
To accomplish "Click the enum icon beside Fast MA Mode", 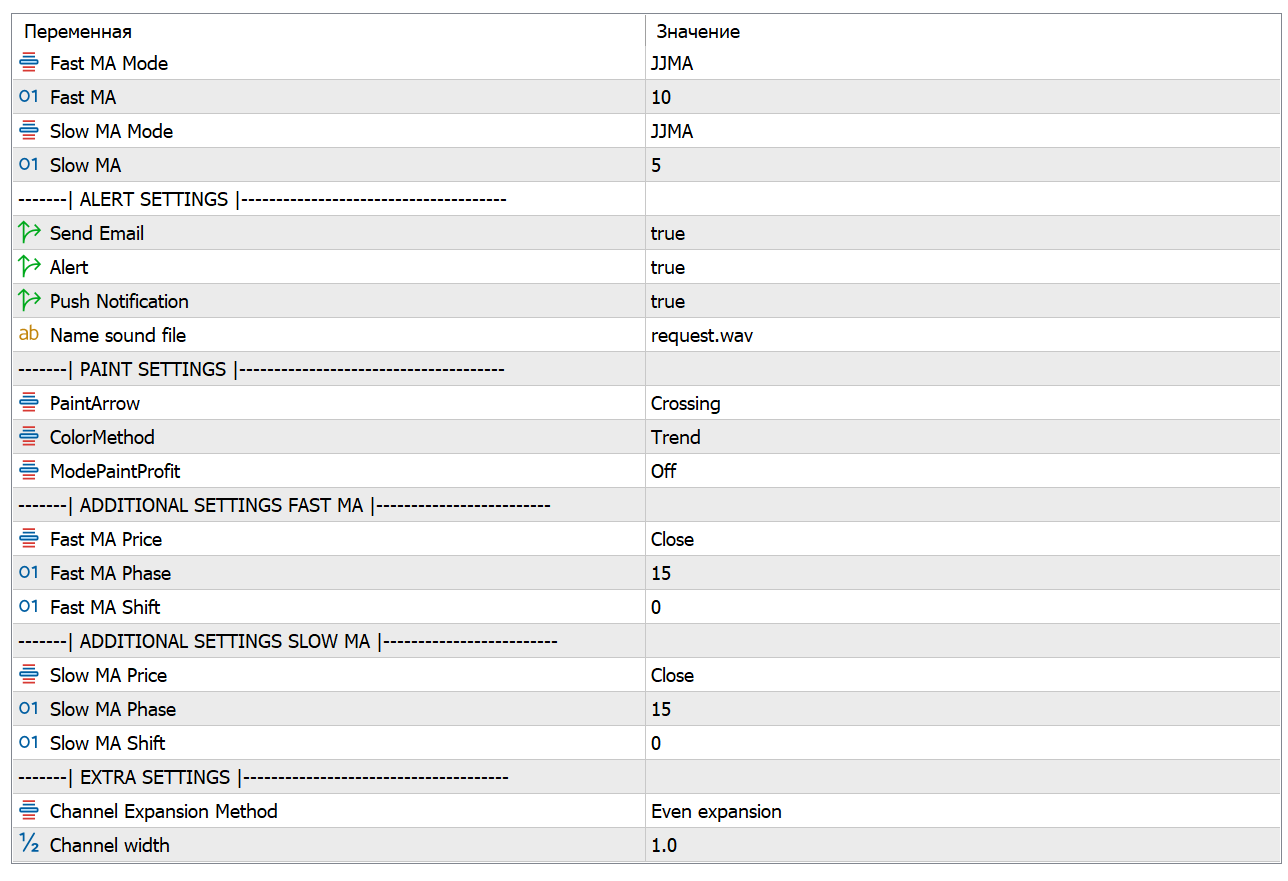I will tap(29, 63).
